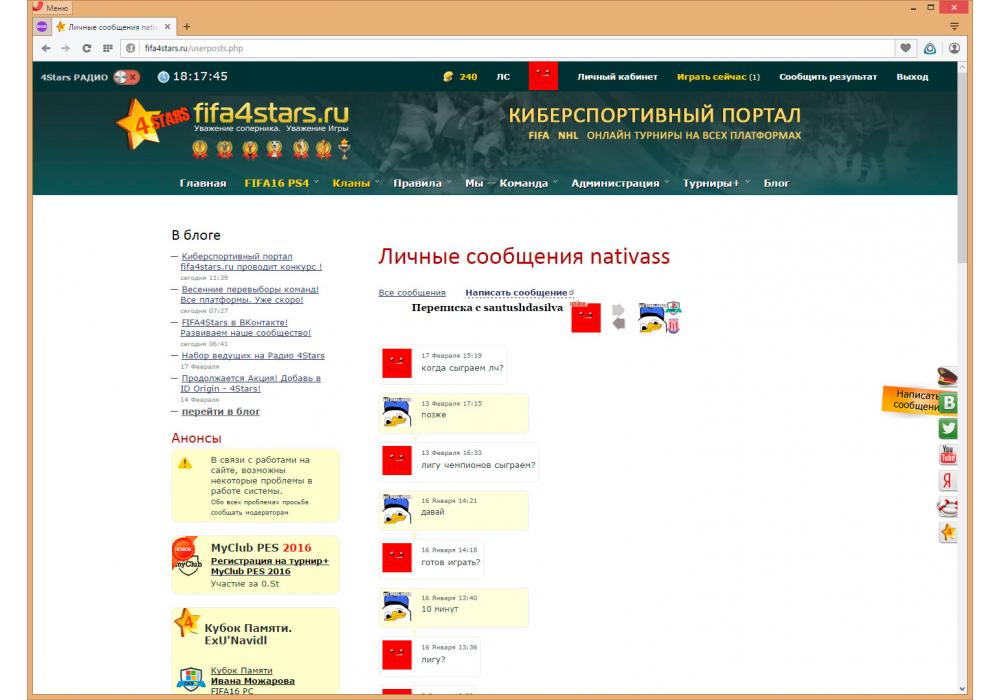Expand the FIFA16 PS4 menu

[x=281, y=184]
